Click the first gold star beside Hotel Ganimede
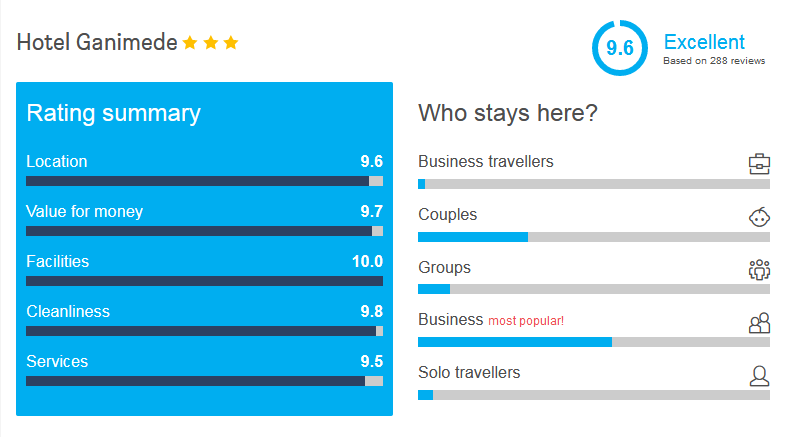 190,43
